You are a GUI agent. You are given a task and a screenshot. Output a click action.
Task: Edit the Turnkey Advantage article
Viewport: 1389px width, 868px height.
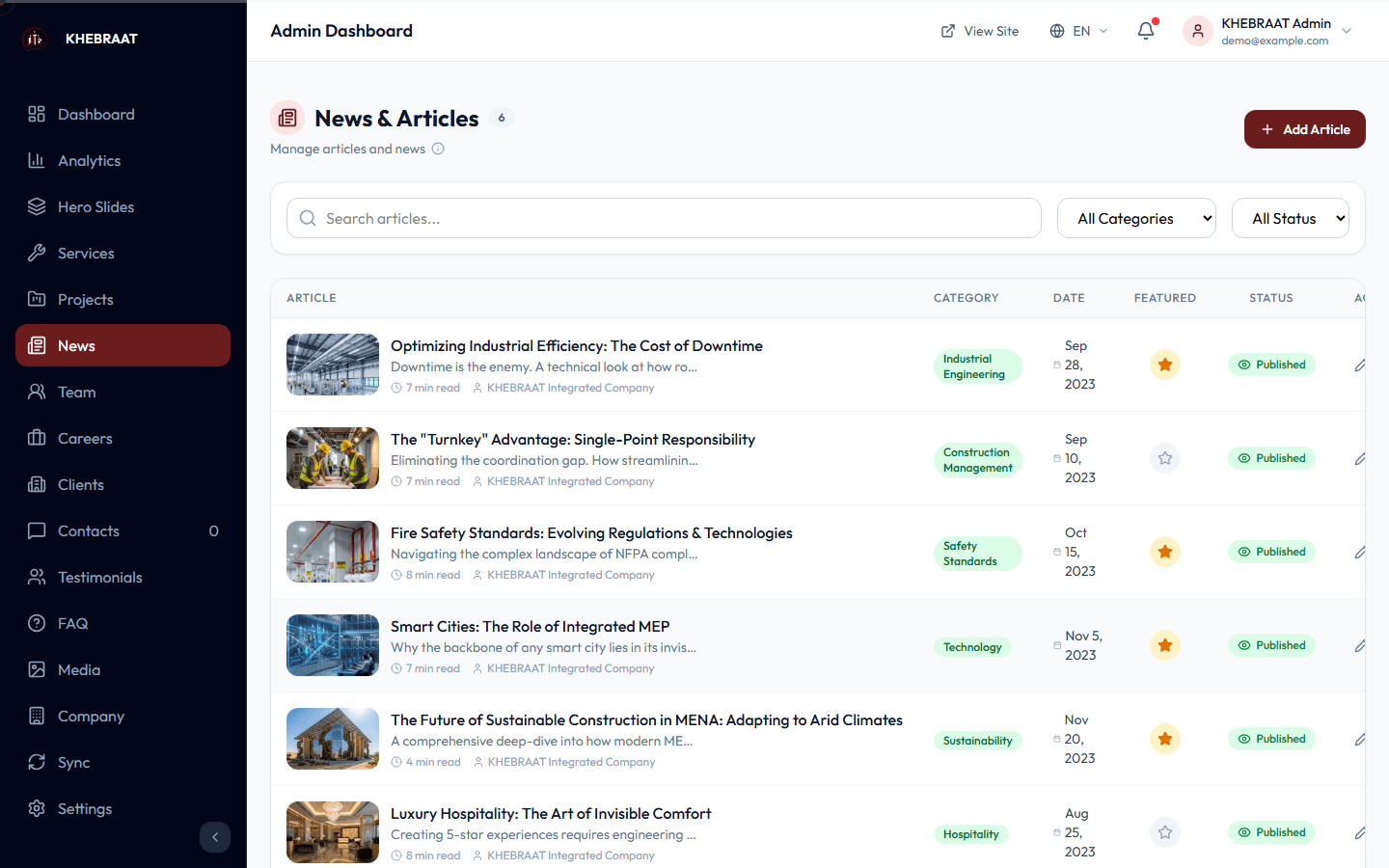(1359, 458)
